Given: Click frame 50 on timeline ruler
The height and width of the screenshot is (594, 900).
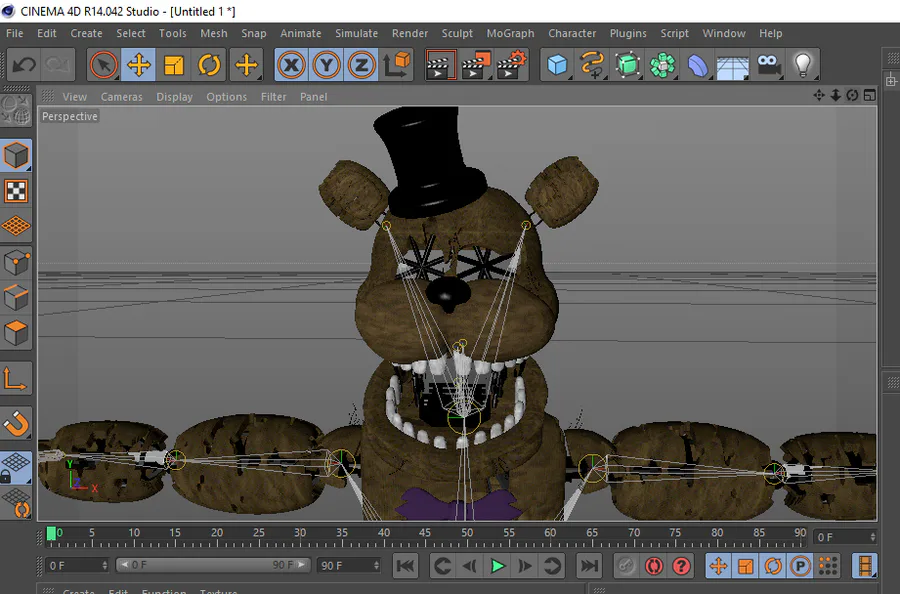Looking at the screenshot, I should click(x=467, y=533).
